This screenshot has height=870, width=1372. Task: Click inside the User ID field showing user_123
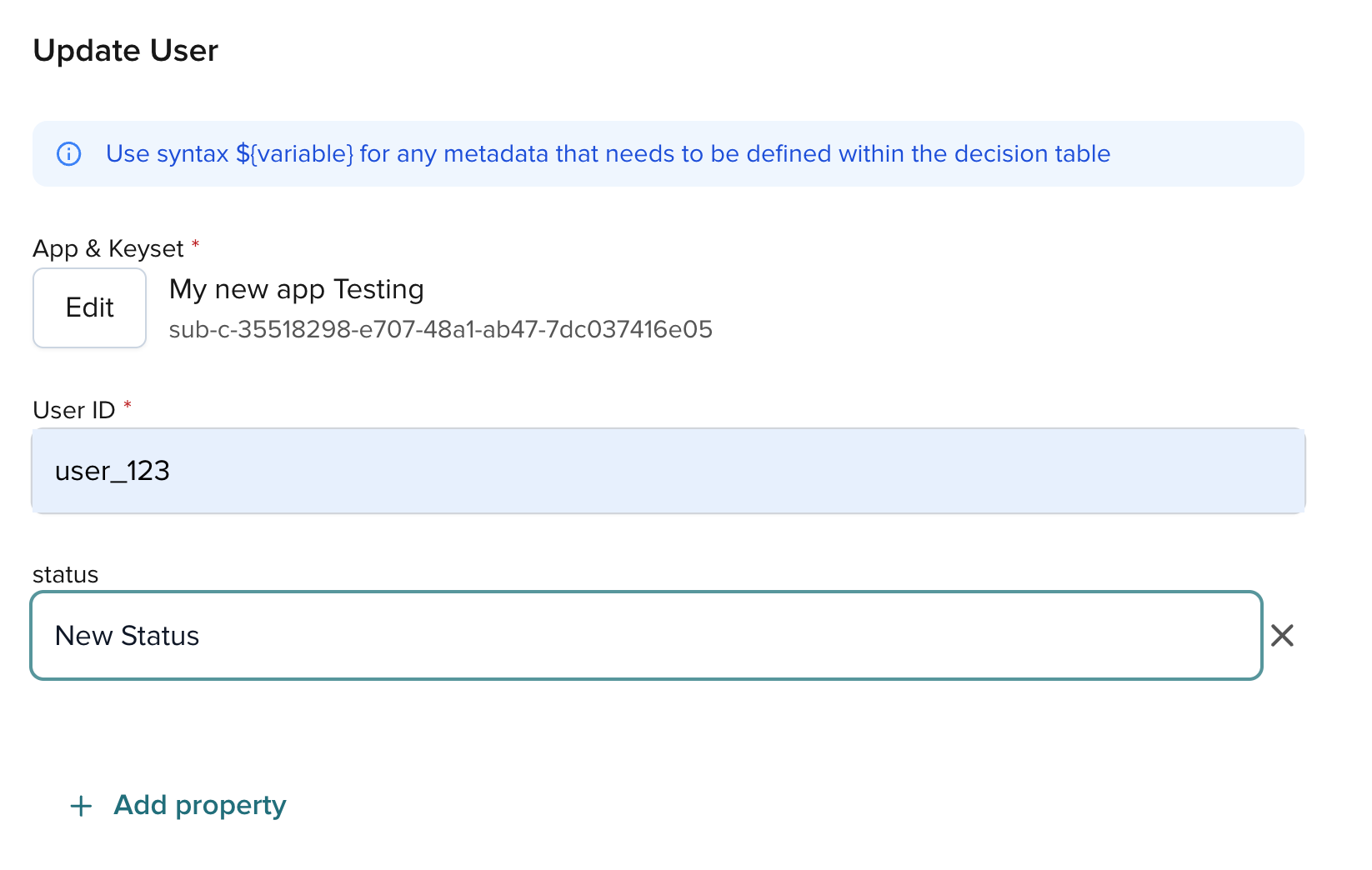click(583, 471)
